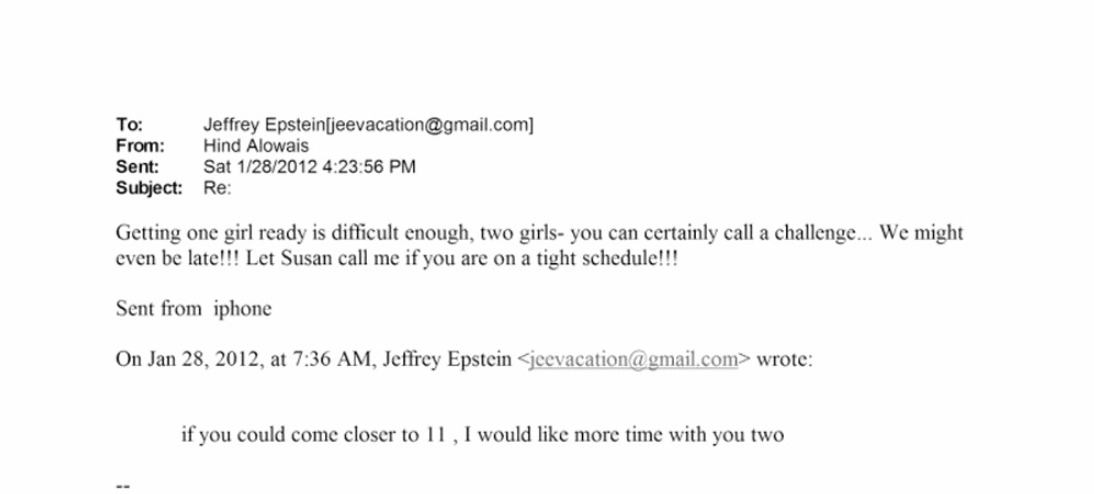
Task: Click the indented quoted message line
Action: coord(482,435)
